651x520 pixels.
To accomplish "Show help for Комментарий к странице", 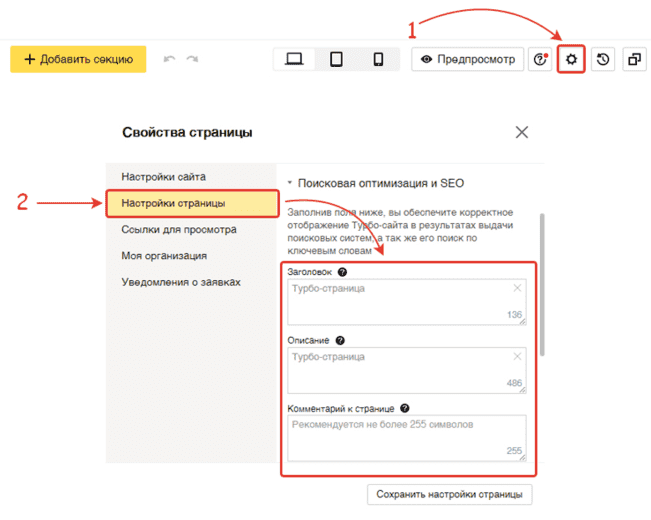I will (405, 408).
